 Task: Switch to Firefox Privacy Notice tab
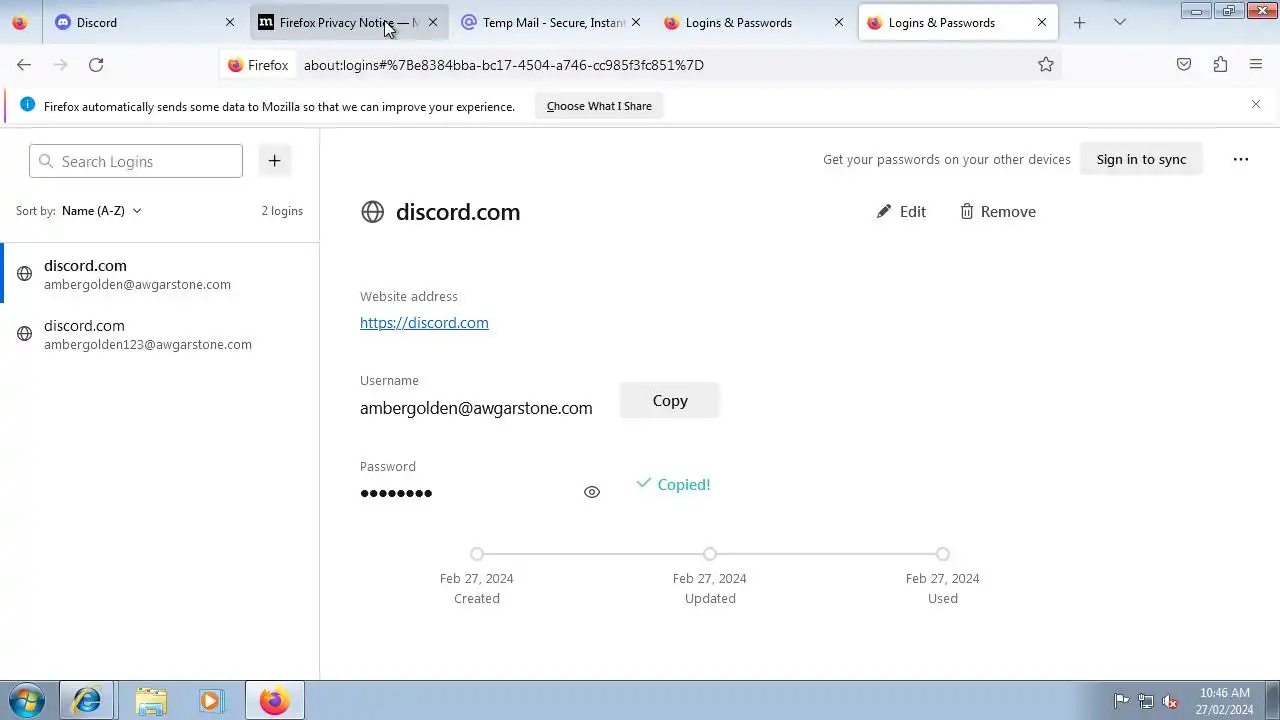(x=348, y=22)
